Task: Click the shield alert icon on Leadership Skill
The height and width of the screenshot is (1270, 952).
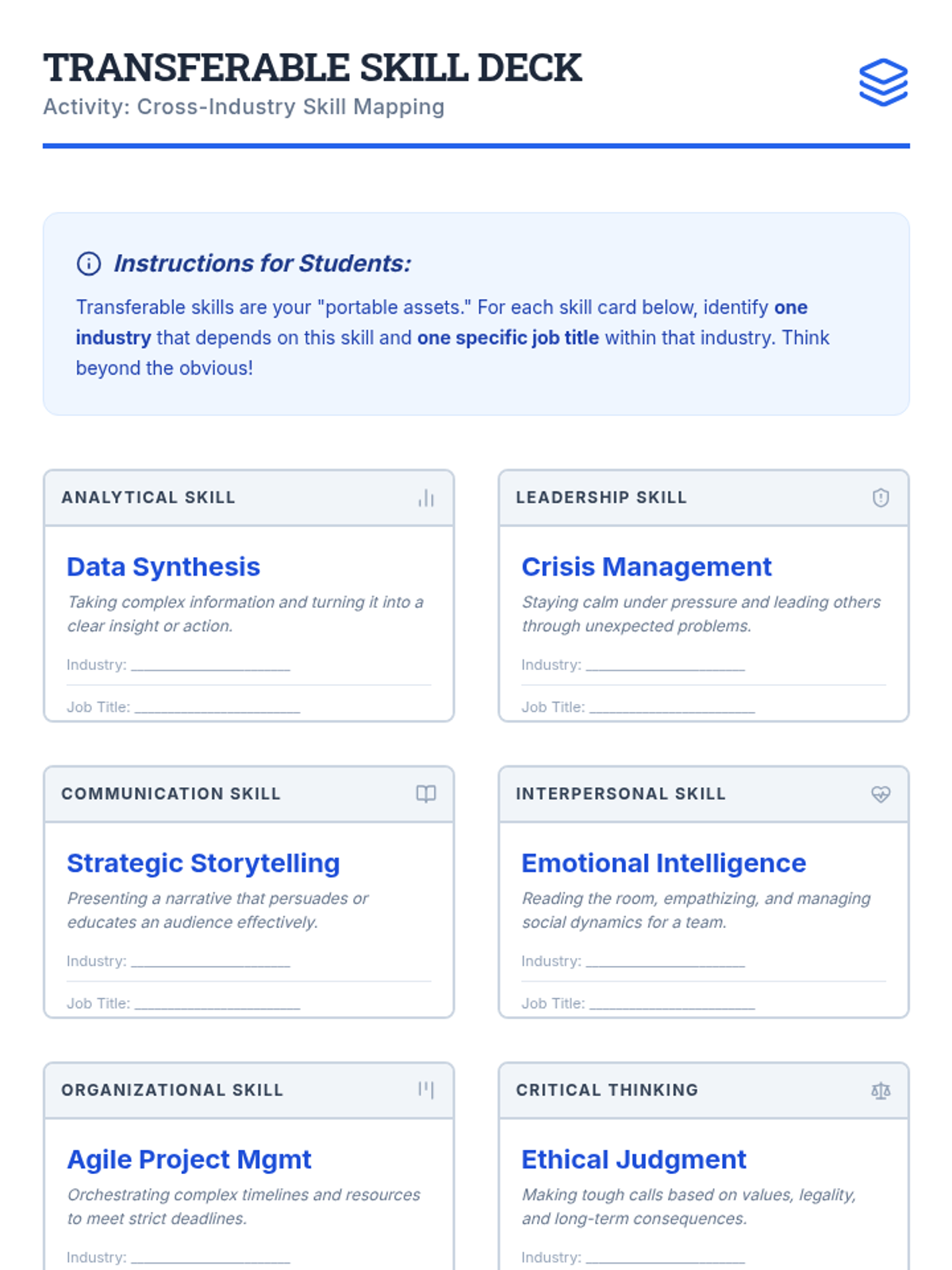Action: pos(881,498)
